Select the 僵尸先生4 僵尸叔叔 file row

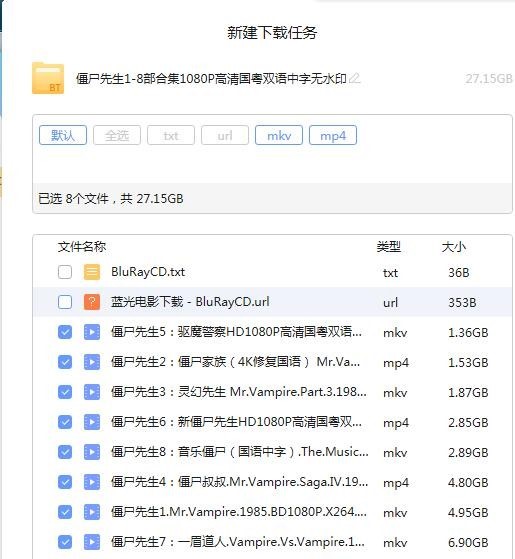[273, 482]
